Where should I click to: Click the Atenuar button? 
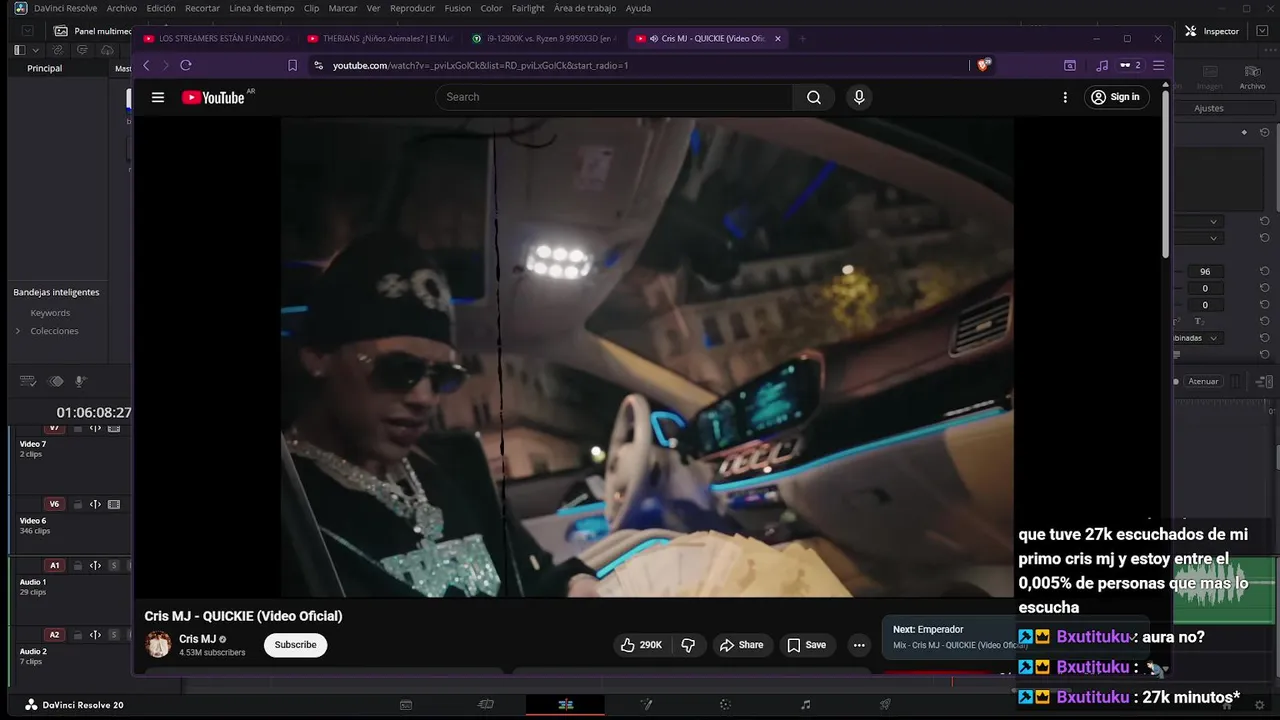click(x=1203, y=381)
